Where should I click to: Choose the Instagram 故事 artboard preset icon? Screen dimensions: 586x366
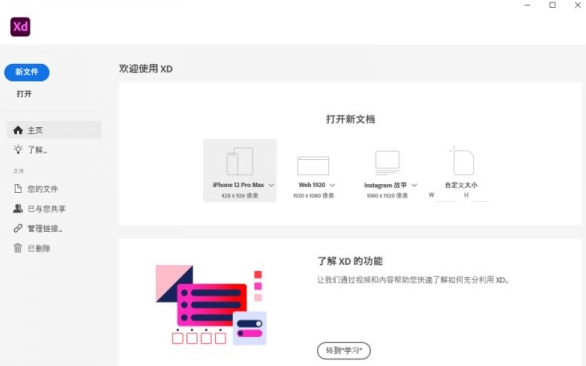387,163
